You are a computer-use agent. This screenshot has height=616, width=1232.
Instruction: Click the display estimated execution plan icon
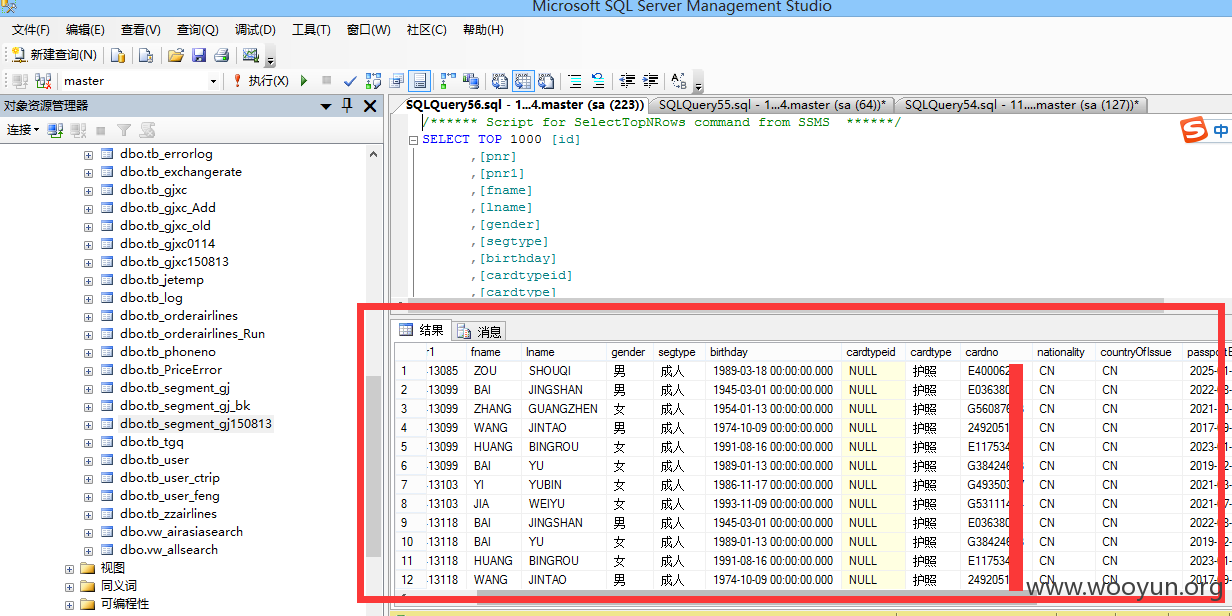pyautogui.click(x=374, y=81)
